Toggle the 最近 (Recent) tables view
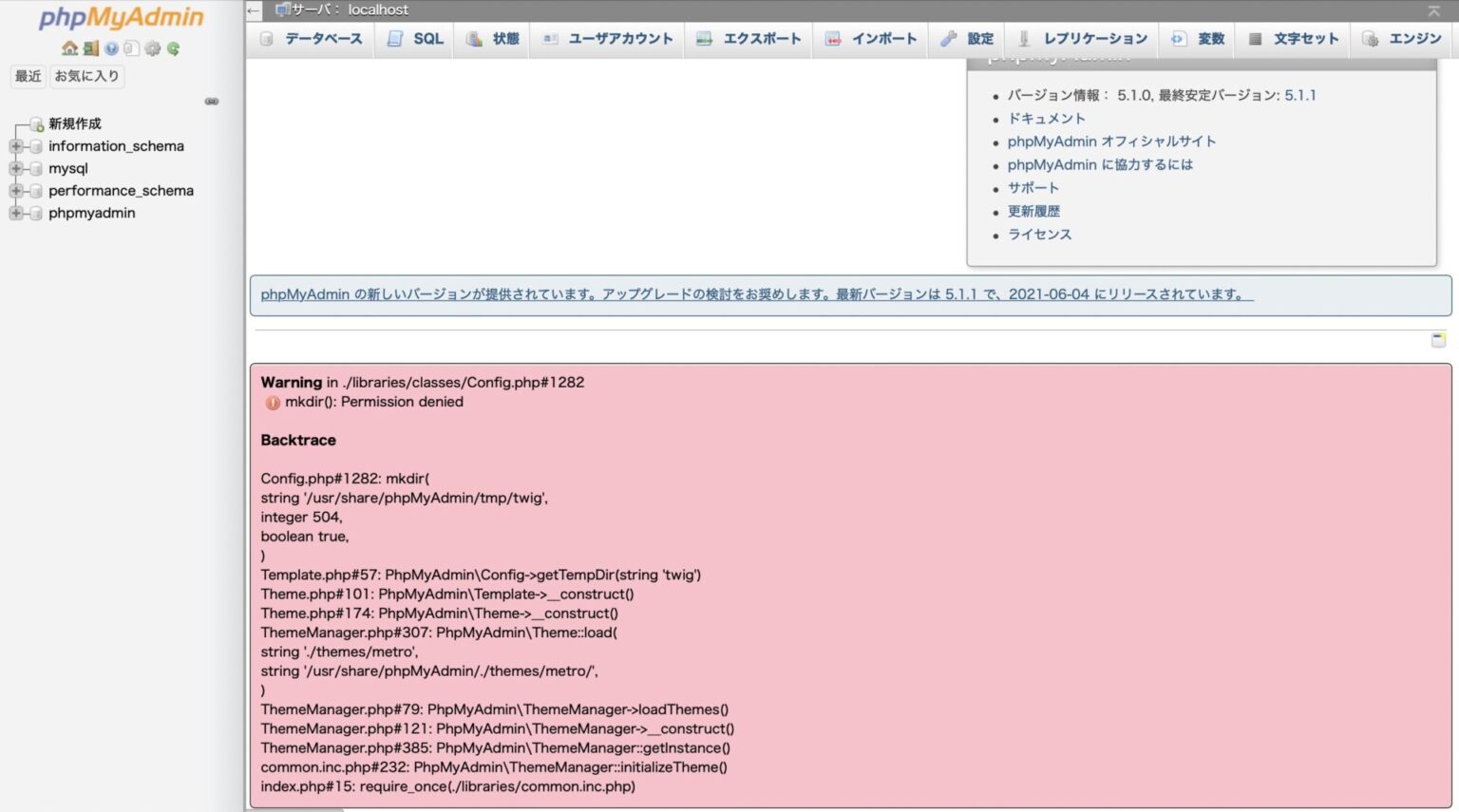The height and width of the screenshot is (812, 1459). tap(28, 76)
